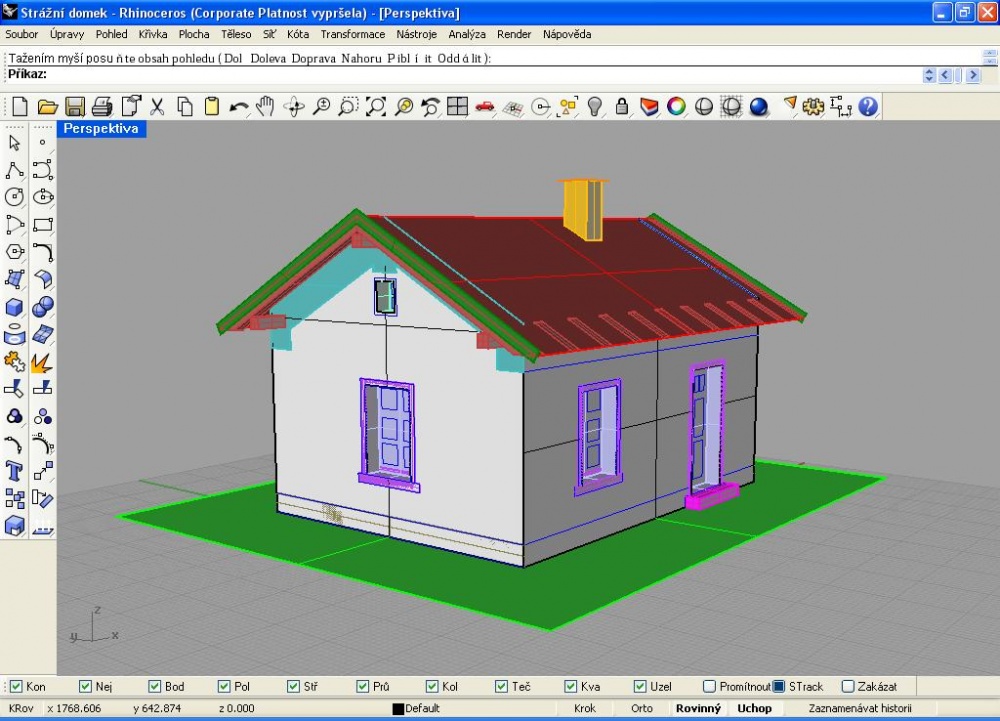Click the New document icon

tap(20, 106)
